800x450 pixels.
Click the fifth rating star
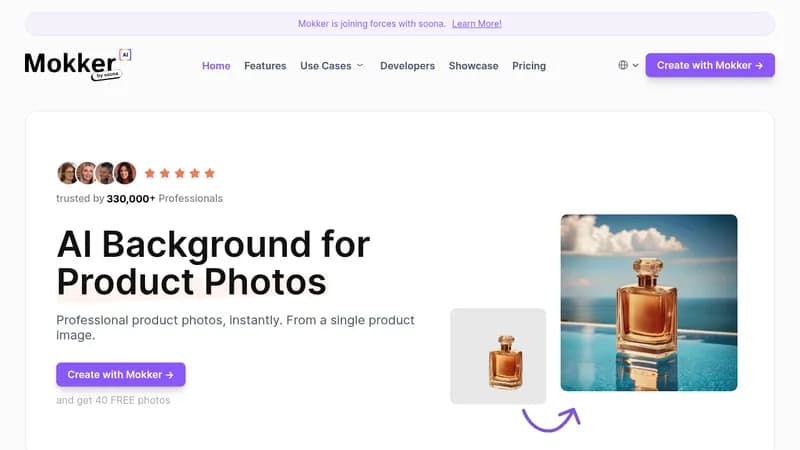pyautogui.click(x=210, y=173)
